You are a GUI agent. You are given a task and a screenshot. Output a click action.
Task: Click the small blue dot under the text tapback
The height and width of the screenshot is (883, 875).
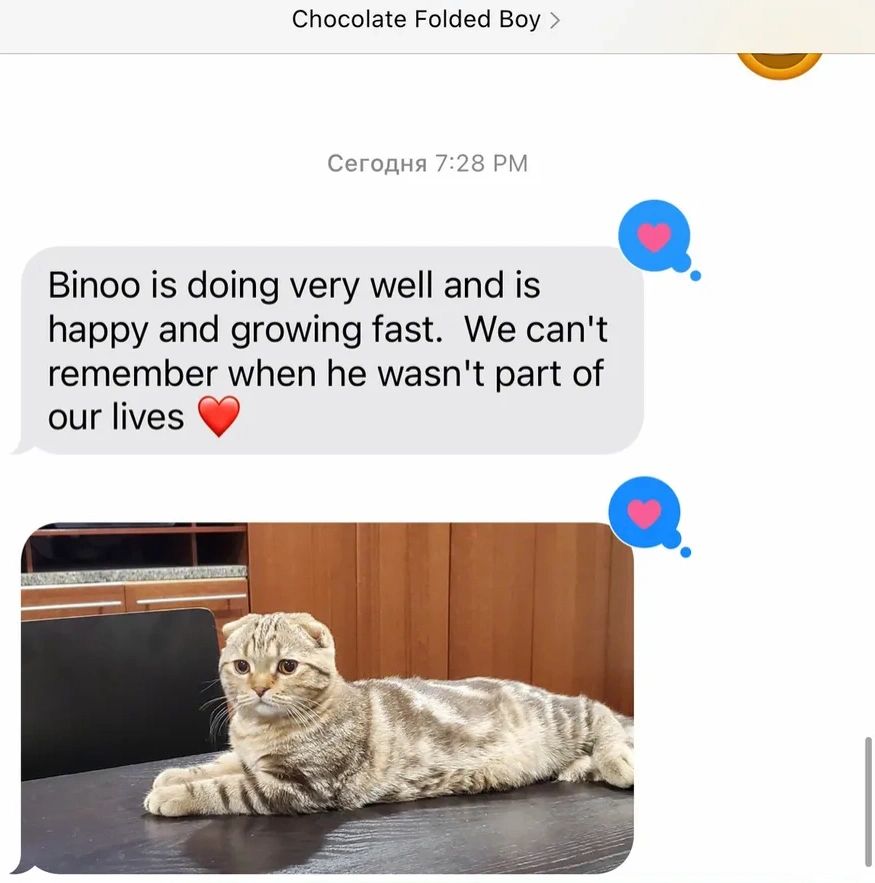point(695,276)
